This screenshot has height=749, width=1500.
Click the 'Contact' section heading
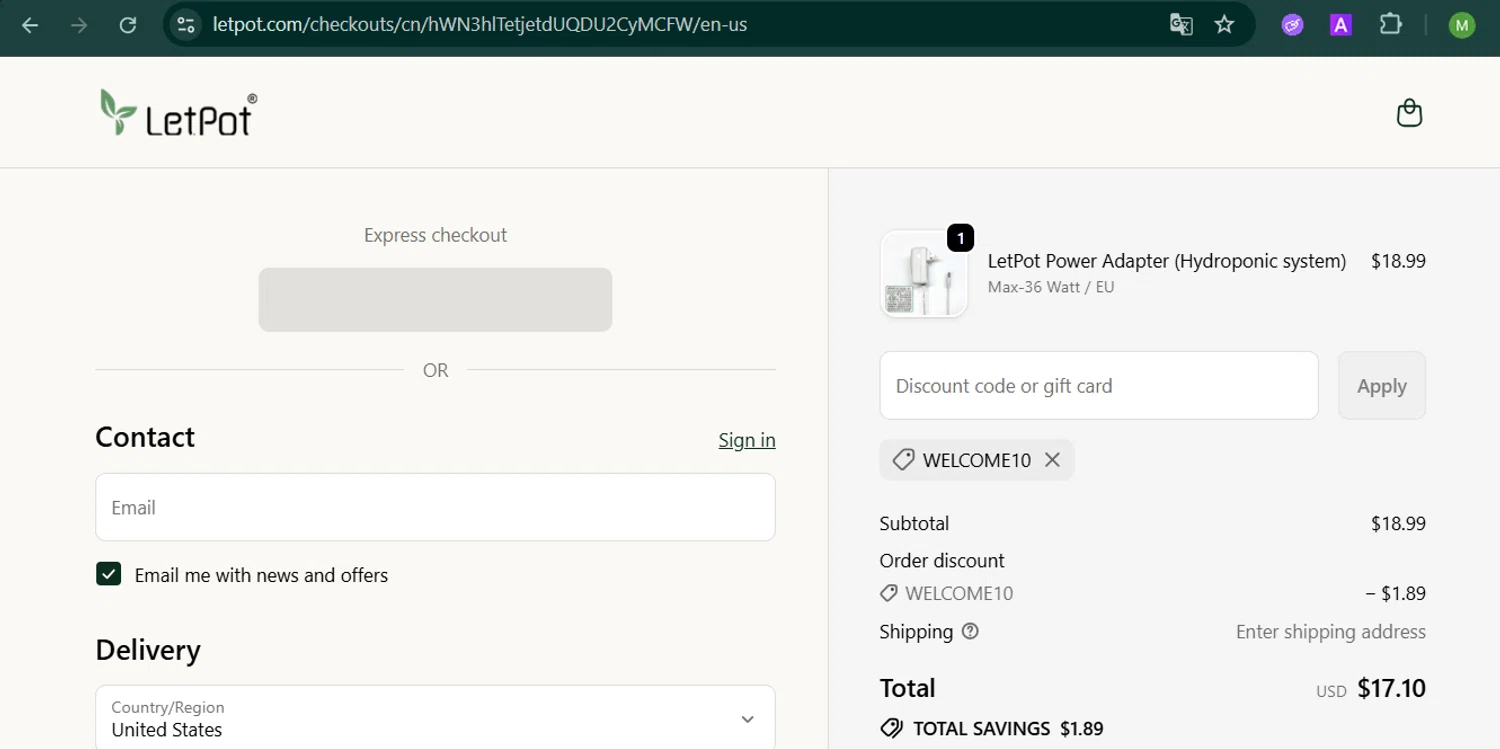coord(145,437)
